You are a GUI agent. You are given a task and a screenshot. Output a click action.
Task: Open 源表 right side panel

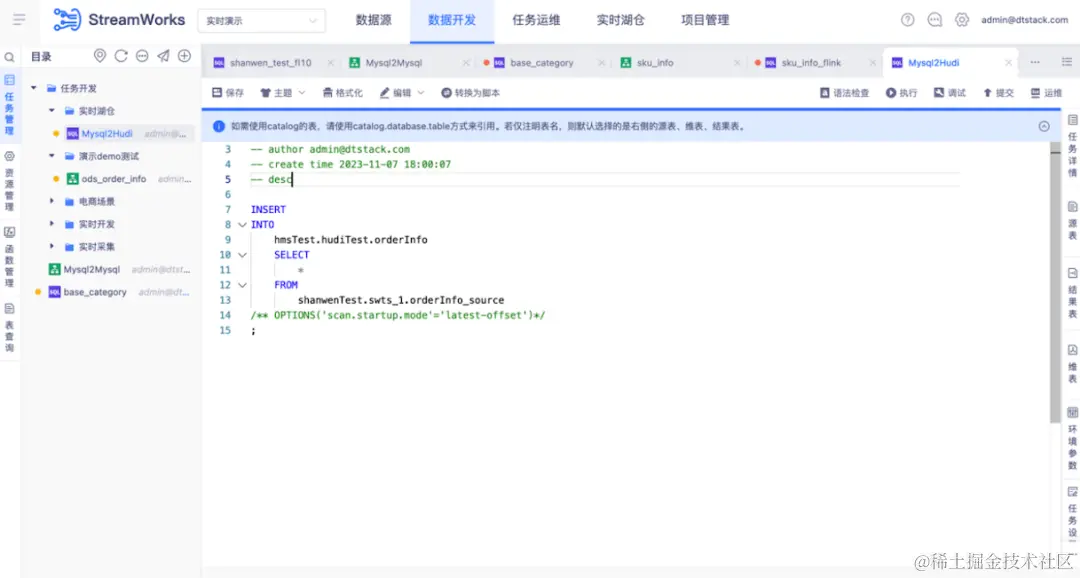pyautogui.click(x=1072, y=220)
